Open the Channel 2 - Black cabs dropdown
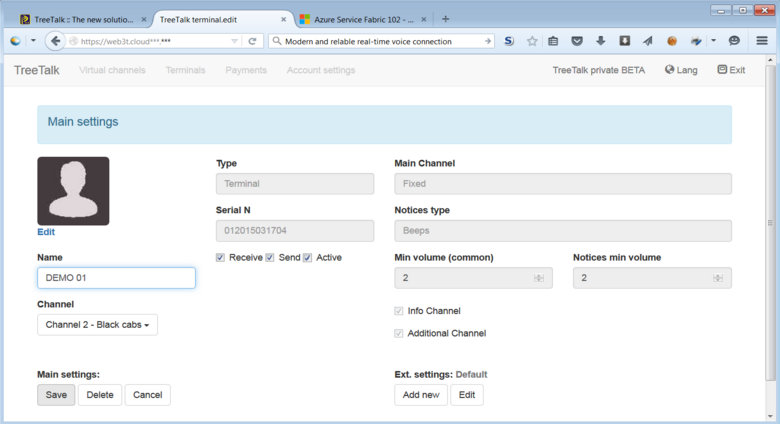Screen dimensions: 780x424 click(x=98, y=324)
